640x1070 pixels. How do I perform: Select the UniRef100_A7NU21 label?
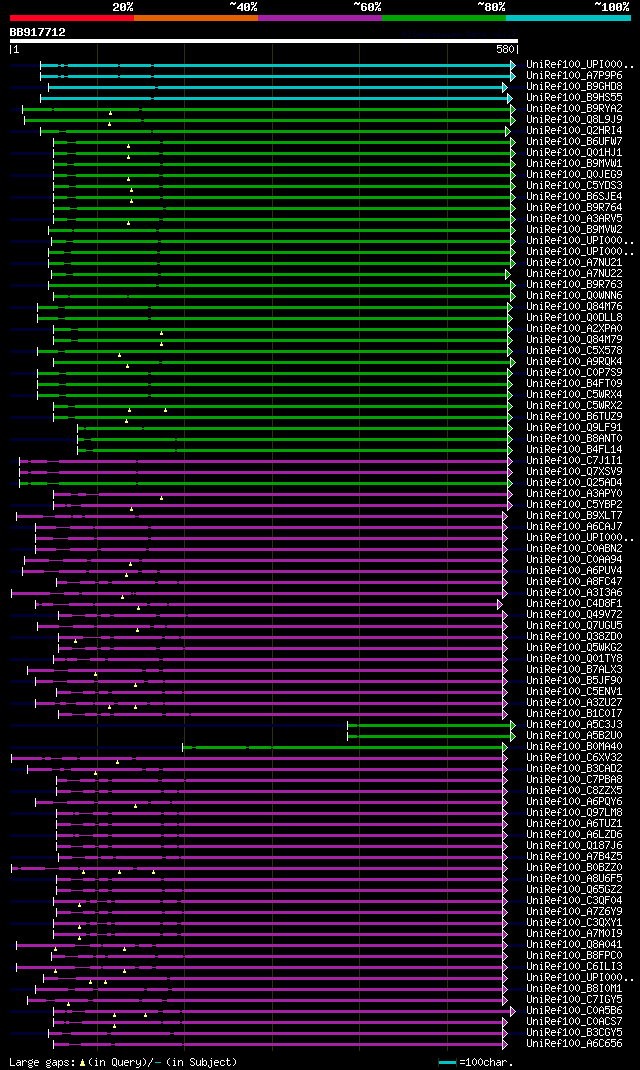click(574, 263)
